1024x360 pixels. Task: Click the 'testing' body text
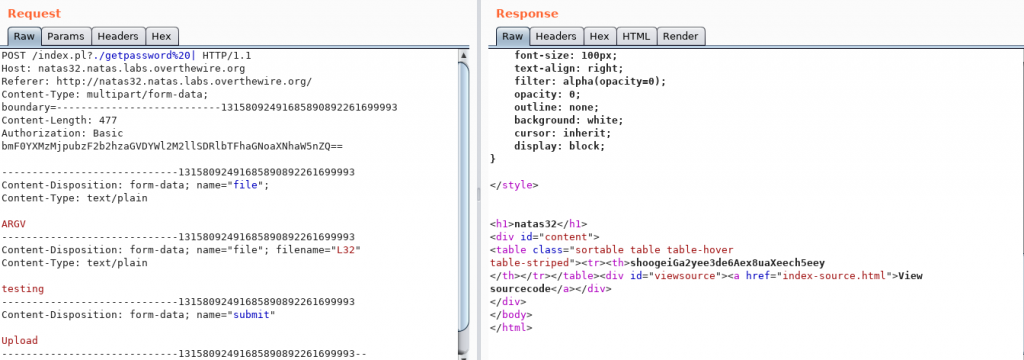point(22,288)
